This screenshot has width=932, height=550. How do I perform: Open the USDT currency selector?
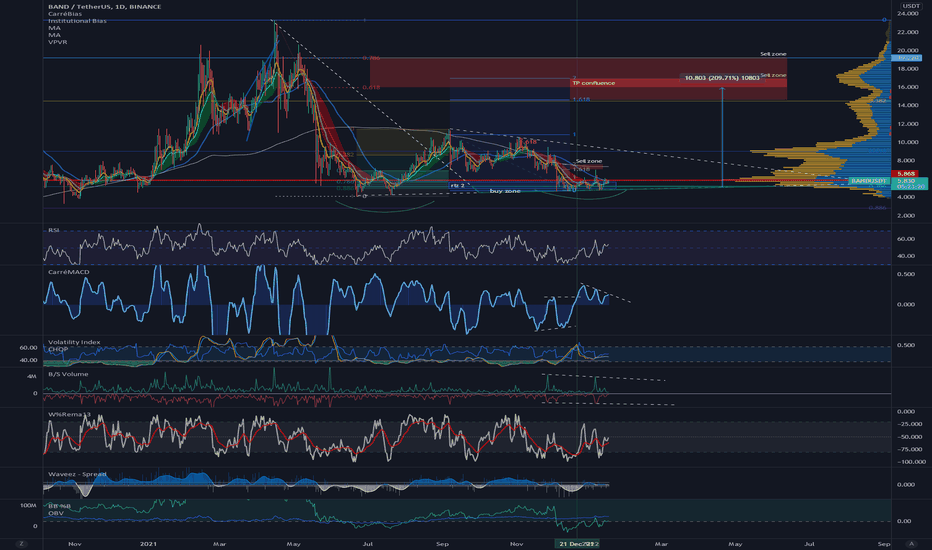coord(911,6)
